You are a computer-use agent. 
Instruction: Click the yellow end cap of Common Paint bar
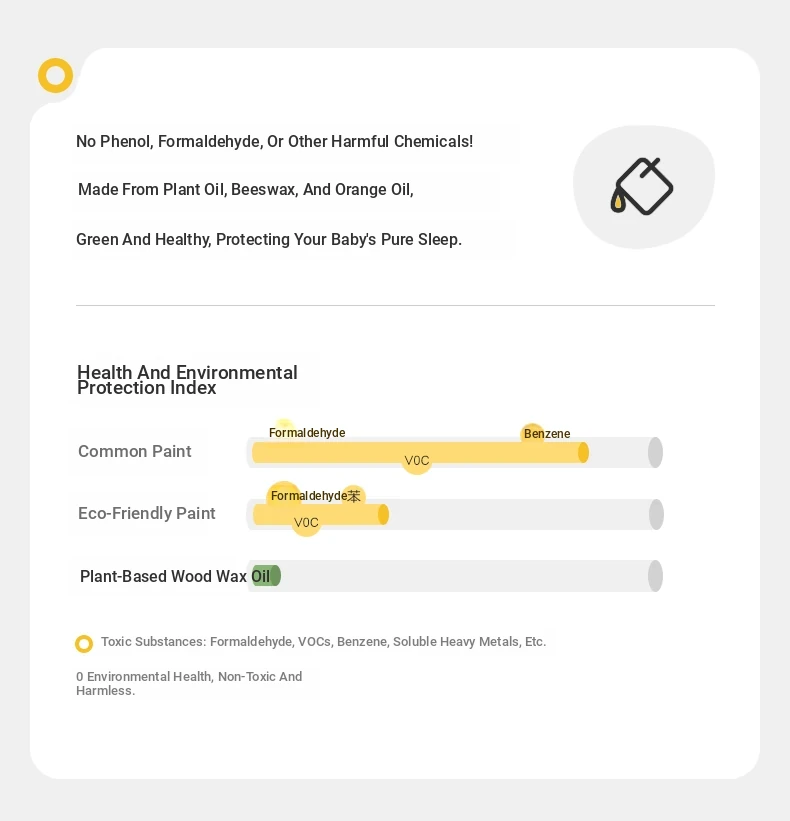pos(583,452)
